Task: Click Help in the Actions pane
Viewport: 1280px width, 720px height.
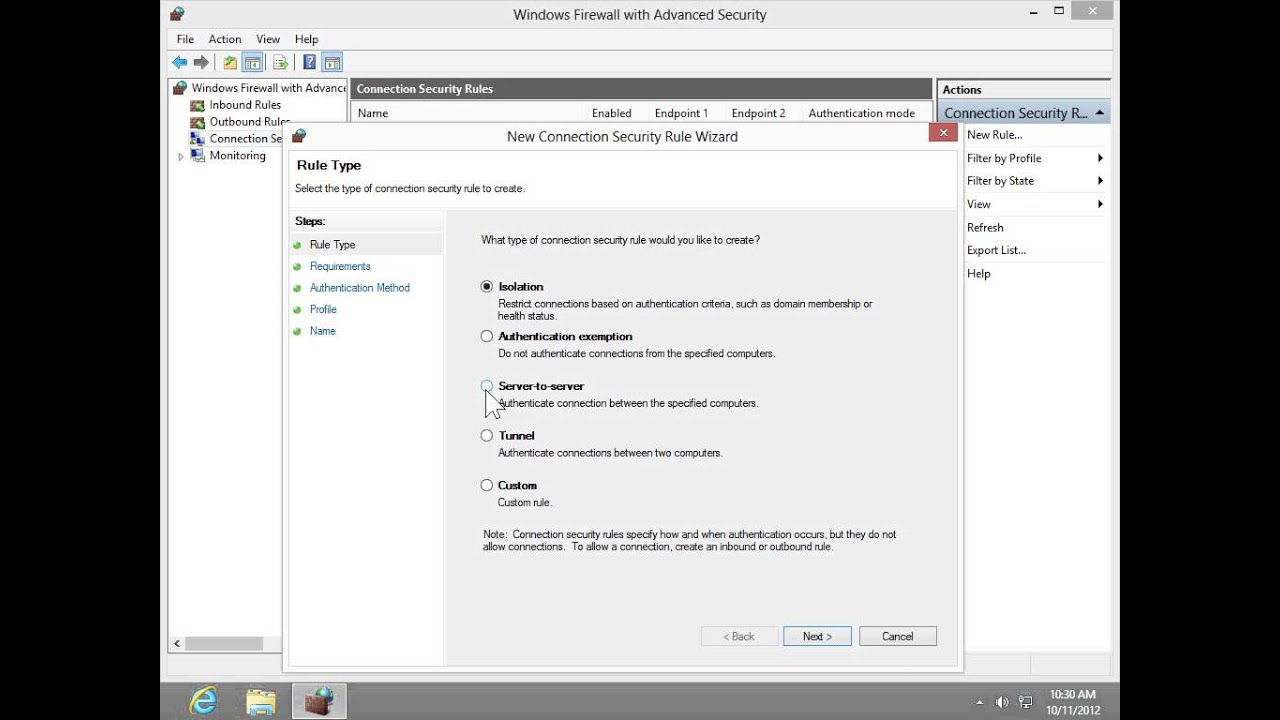Action: (978, 273)
